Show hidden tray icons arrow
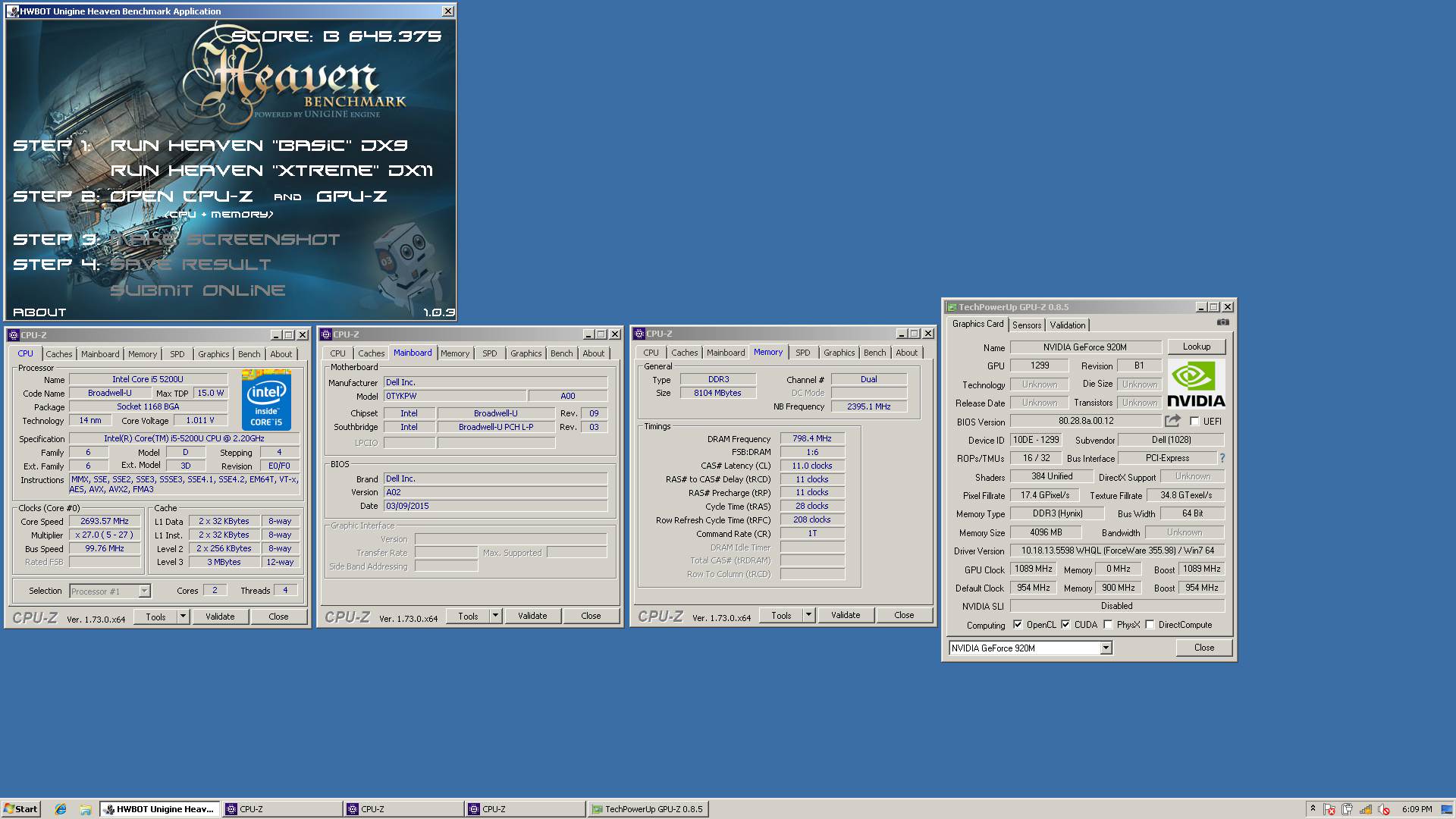 pyautogui.click(x=1313, y=808)
